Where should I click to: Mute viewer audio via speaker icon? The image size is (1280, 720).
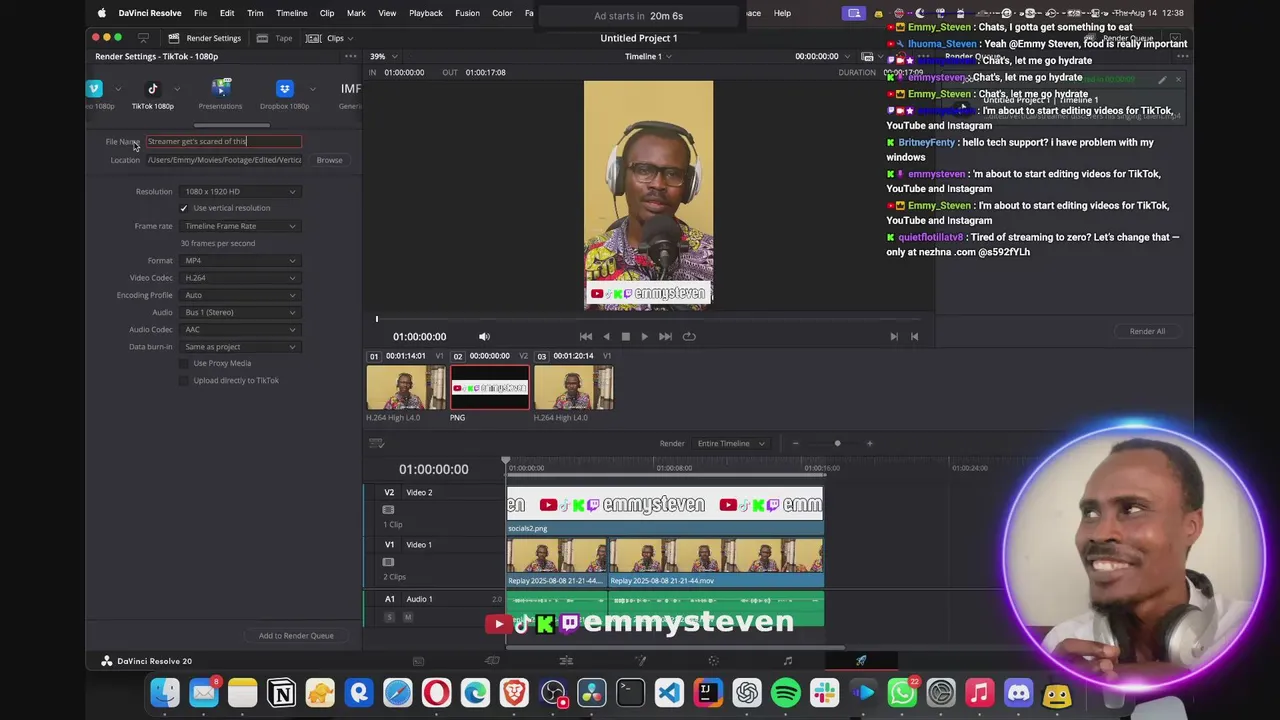point(484,337)
